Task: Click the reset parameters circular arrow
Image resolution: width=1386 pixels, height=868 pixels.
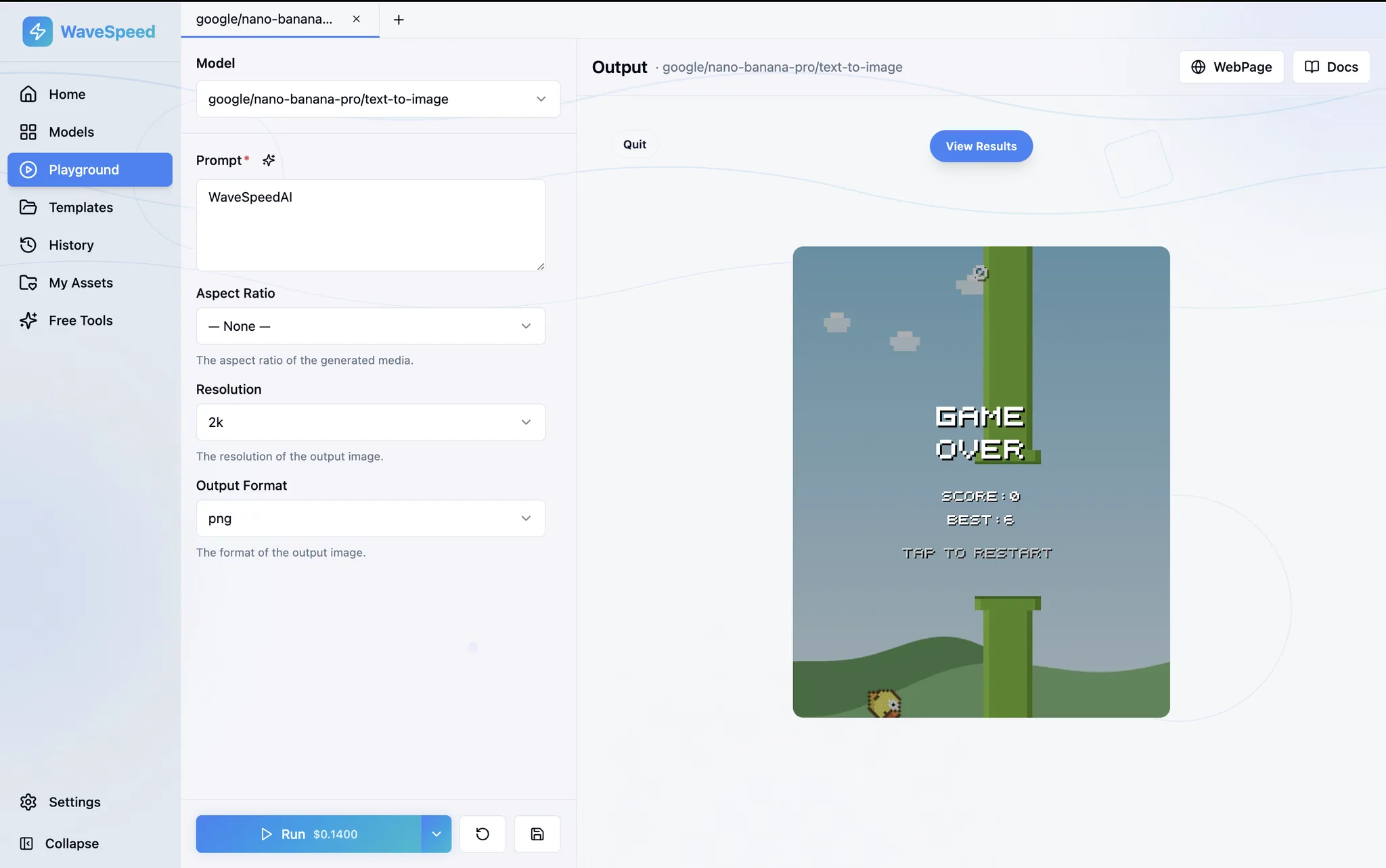Action: tap(483, 834)
